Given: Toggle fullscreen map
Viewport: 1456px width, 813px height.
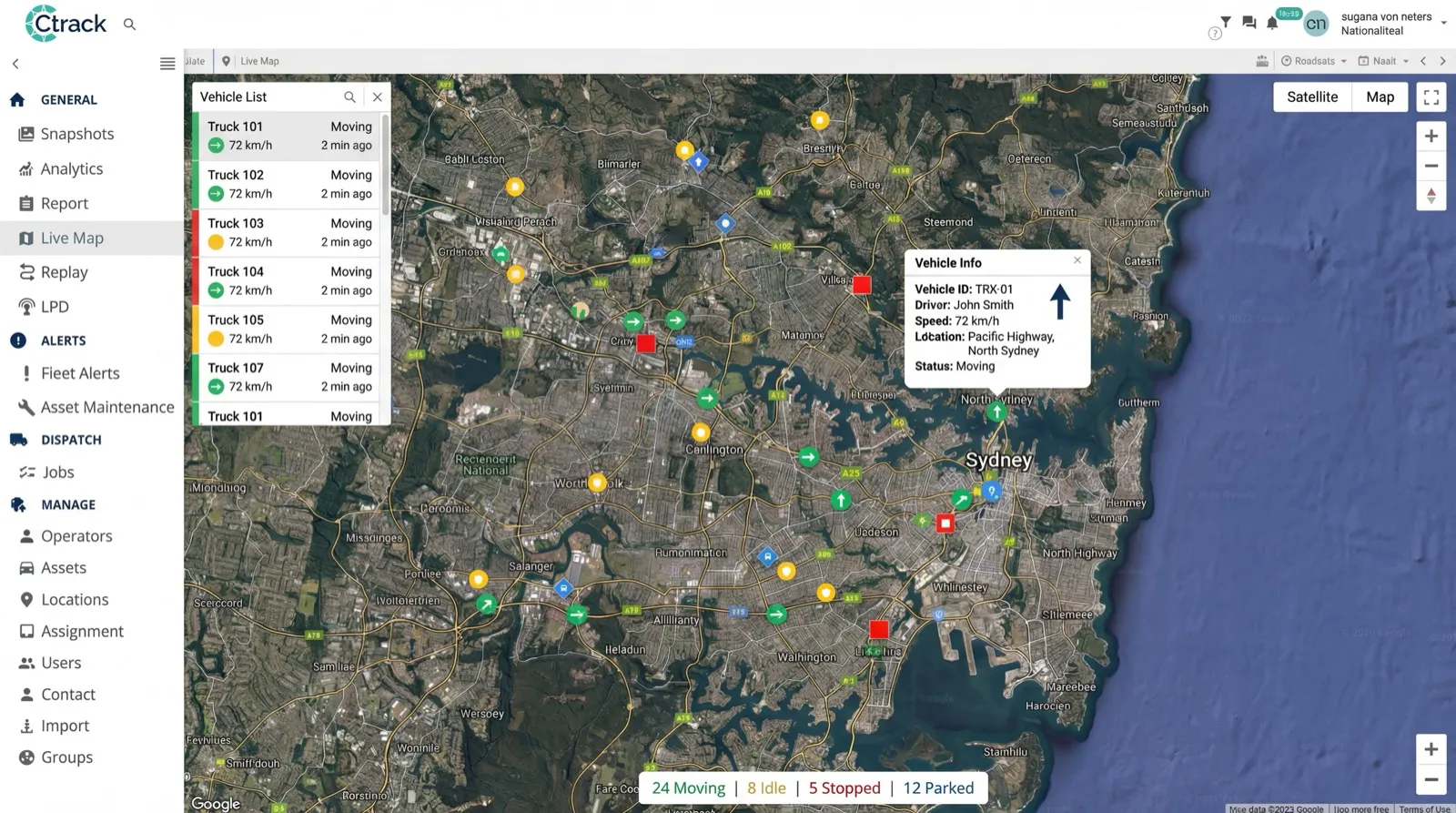Looking at the screenshot, I should click(x=1431, y=97).
